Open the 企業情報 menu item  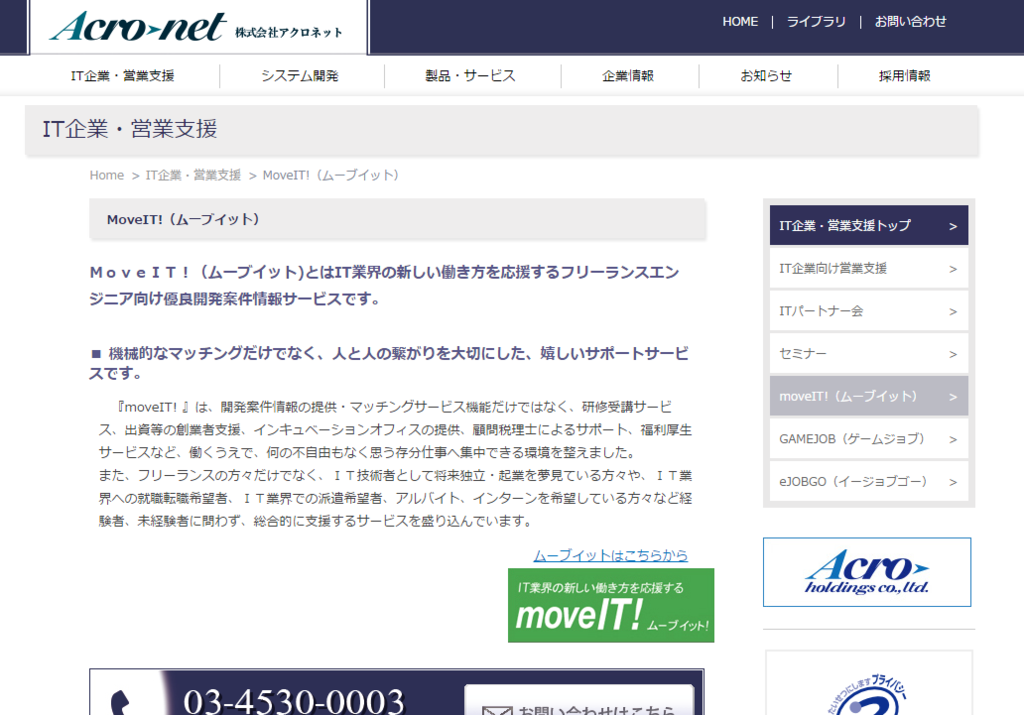tap(628, 76)
